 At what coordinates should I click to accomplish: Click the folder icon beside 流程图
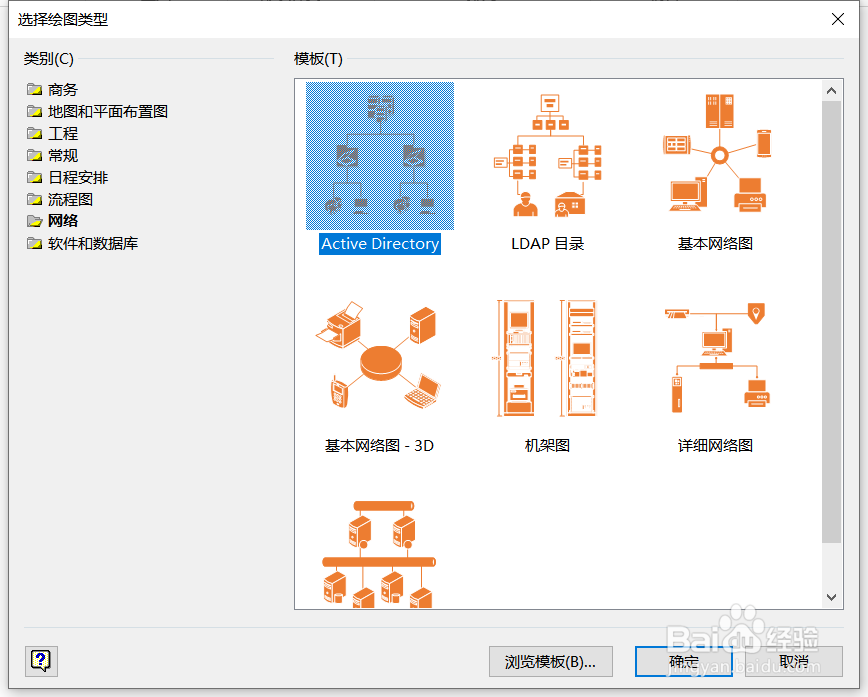point(33,198)
